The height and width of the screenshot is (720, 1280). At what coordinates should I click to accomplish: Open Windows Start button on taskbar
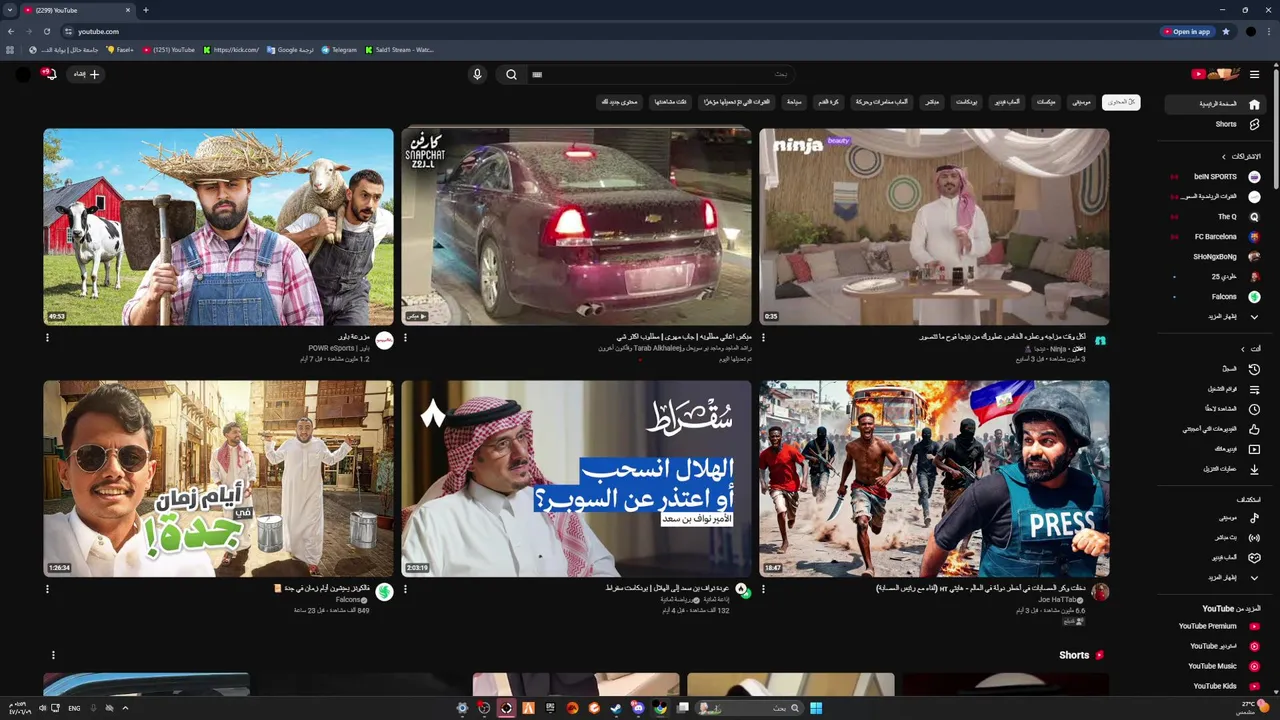pyautogui.click(x=816, y=708)
